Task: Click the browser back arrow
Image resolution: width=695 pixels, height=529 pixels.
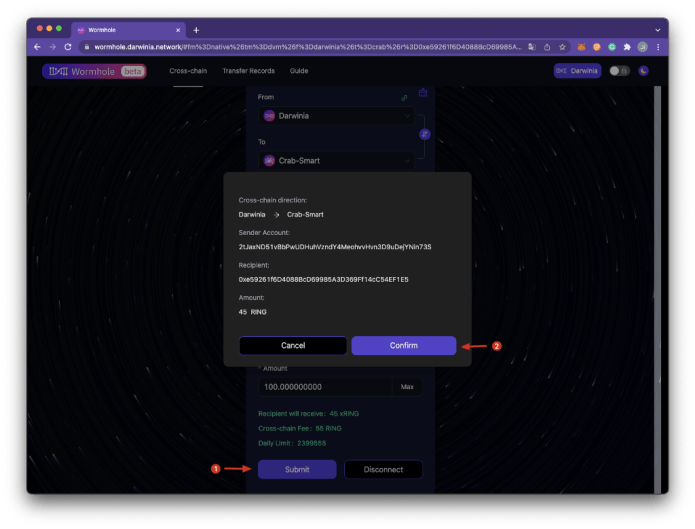Action: [x=37, y=47]
